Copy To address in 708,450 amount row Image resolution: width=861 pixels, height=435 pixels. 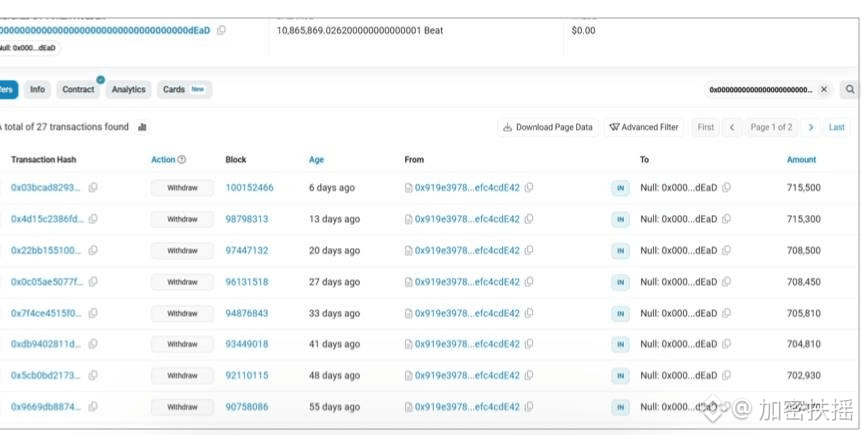[726, 282]
